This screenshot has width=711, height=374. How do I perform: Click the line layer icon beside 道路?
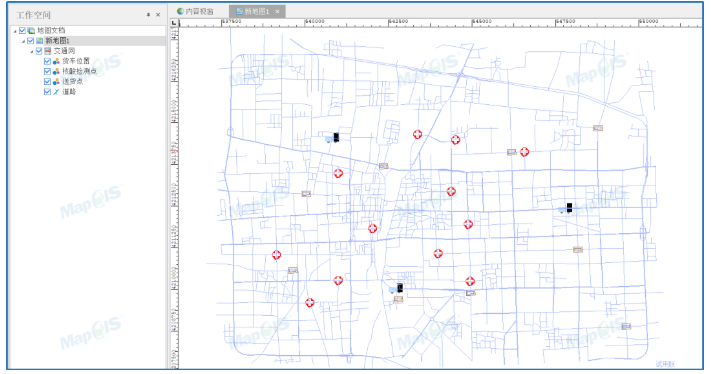point(56,92)
